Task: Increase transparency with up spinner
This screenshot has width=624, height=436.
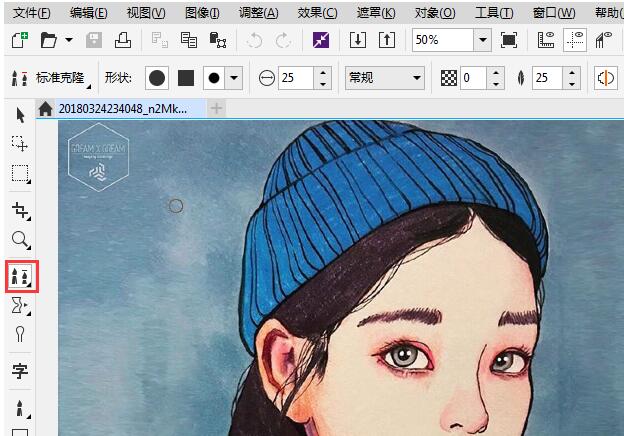Action: [x=495, y=73]
